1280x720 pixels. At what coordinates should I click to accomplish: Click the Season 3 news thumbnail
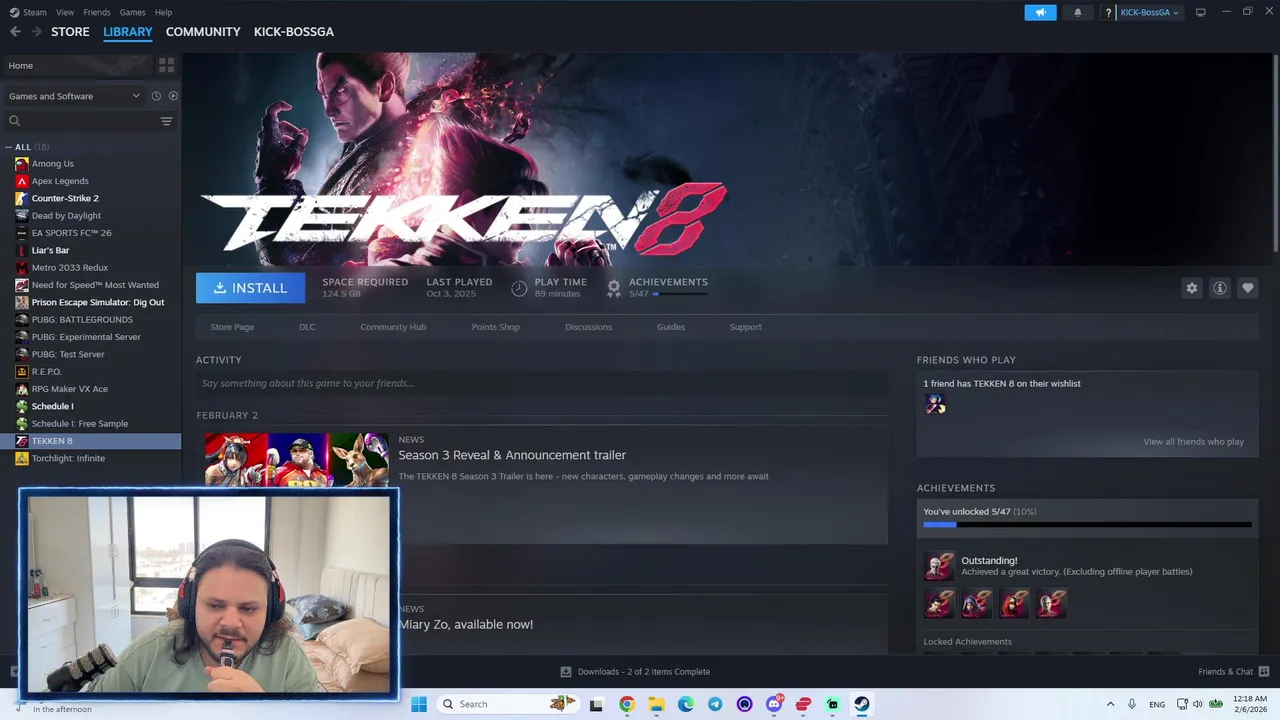(x=296, y=459)
